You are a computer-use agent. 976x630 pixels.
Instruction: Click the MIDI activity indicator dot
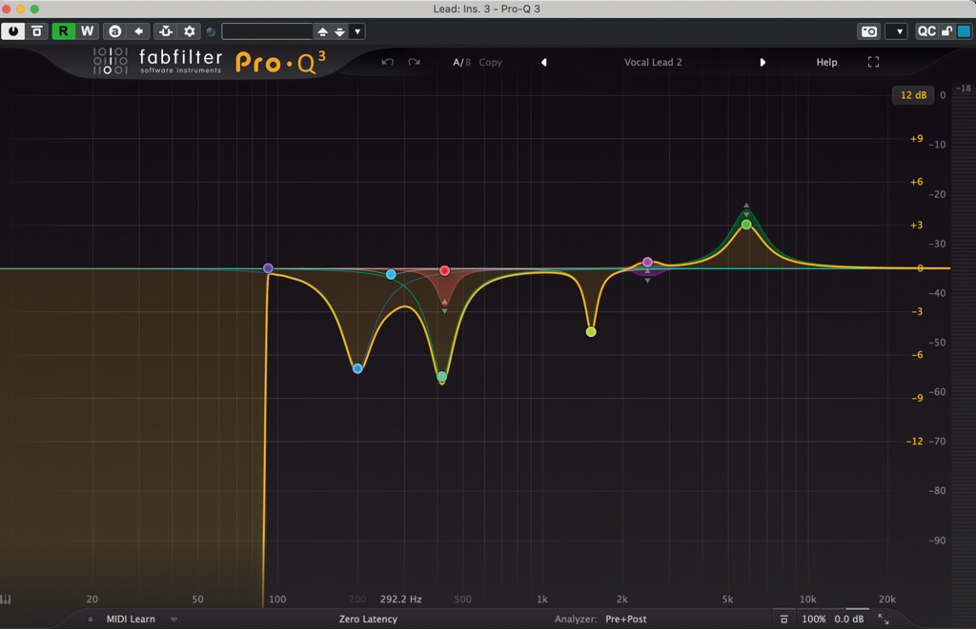[91, 619]
